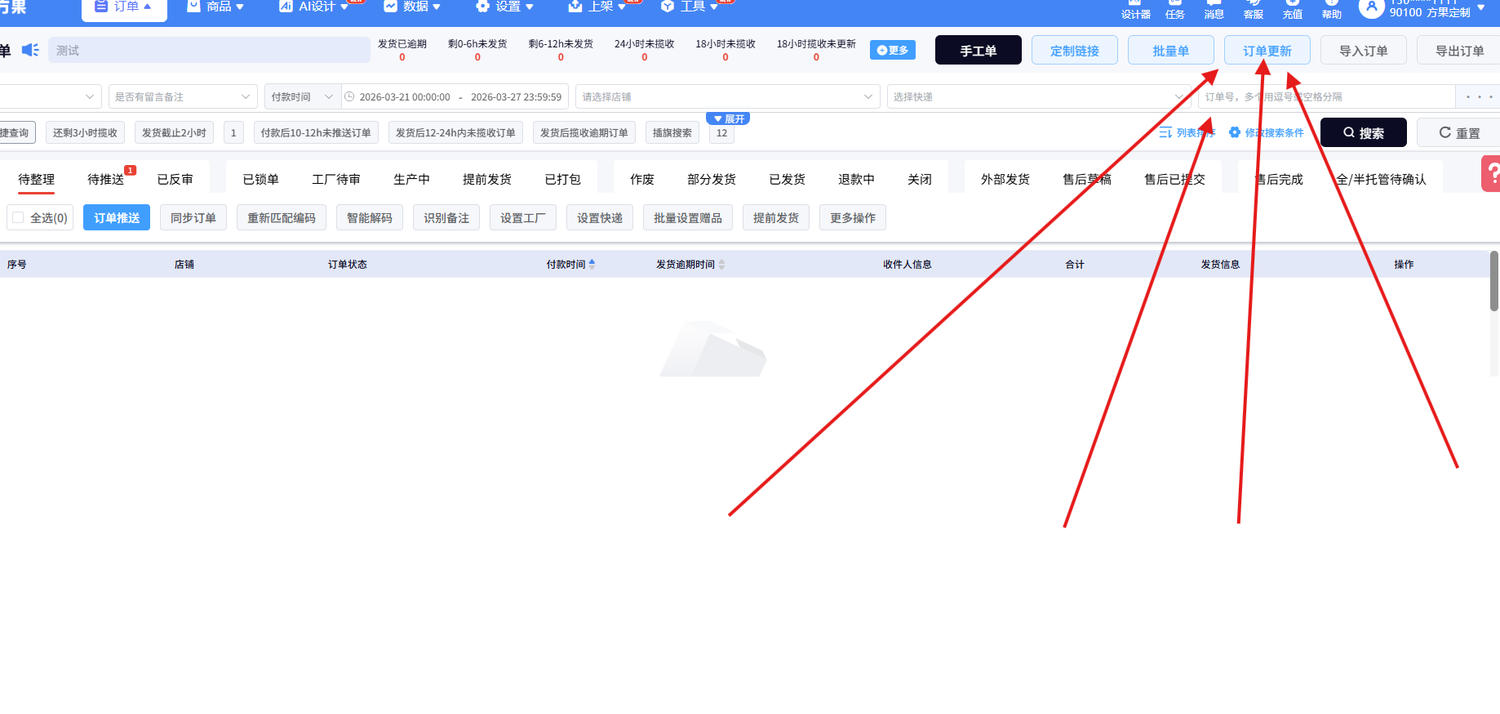Open the 消息 messages icon

[x=1213, y=9]
